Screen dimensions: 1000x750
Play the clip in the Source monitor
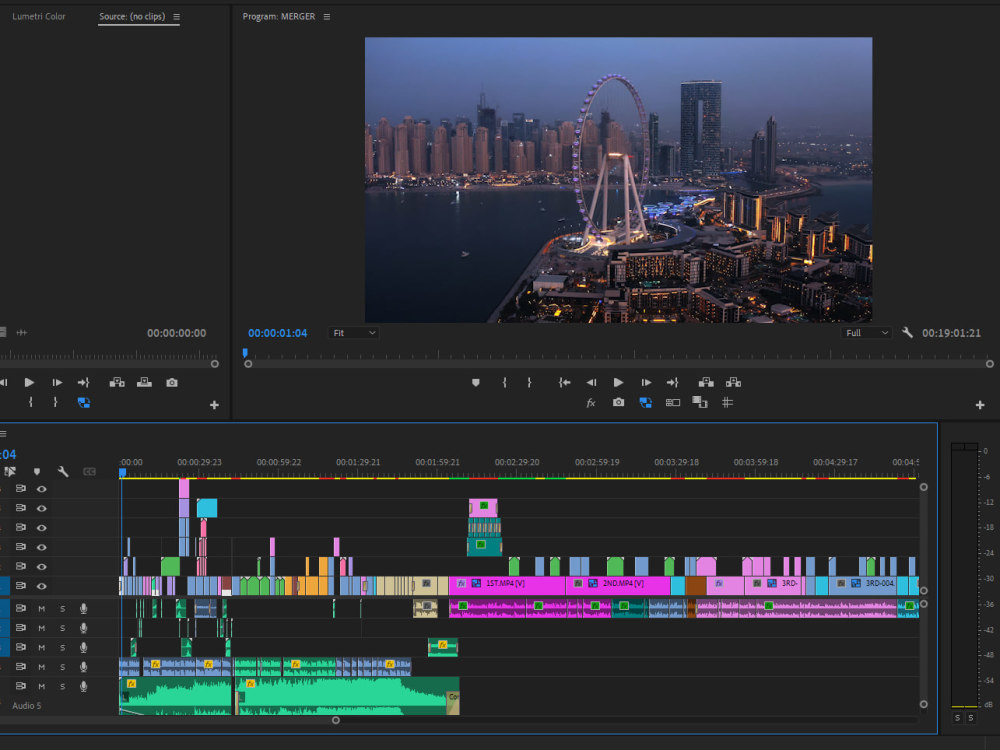29,383
